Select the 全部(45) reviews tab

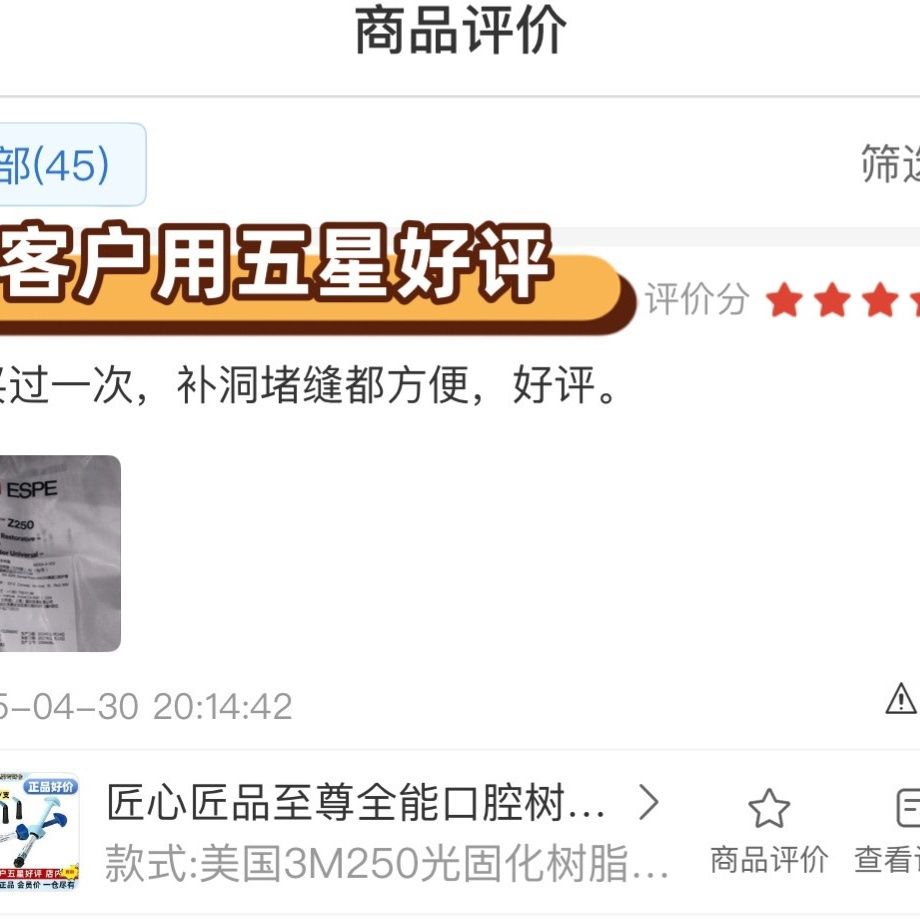click(70, 164)
